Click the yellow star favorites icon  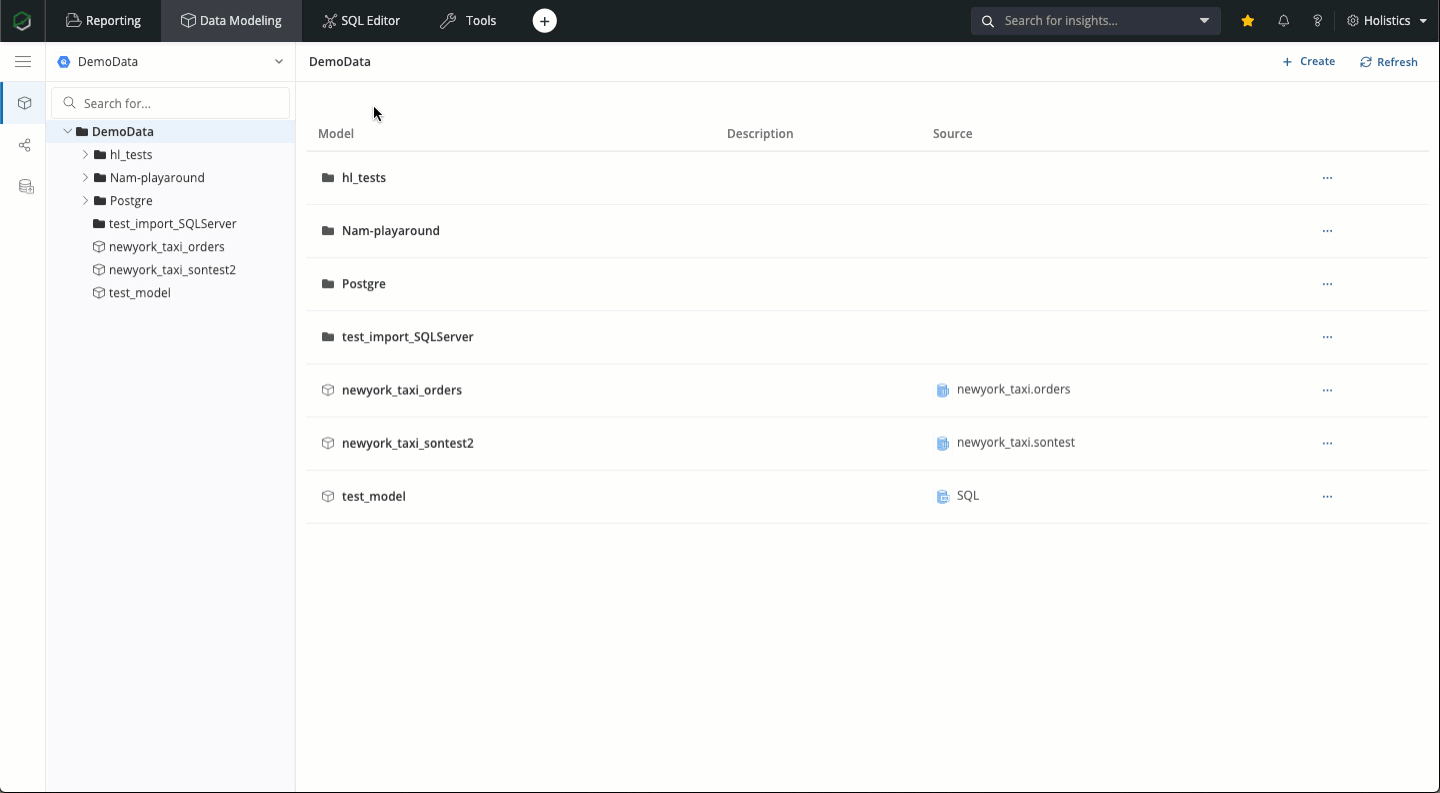[1247, 21]
